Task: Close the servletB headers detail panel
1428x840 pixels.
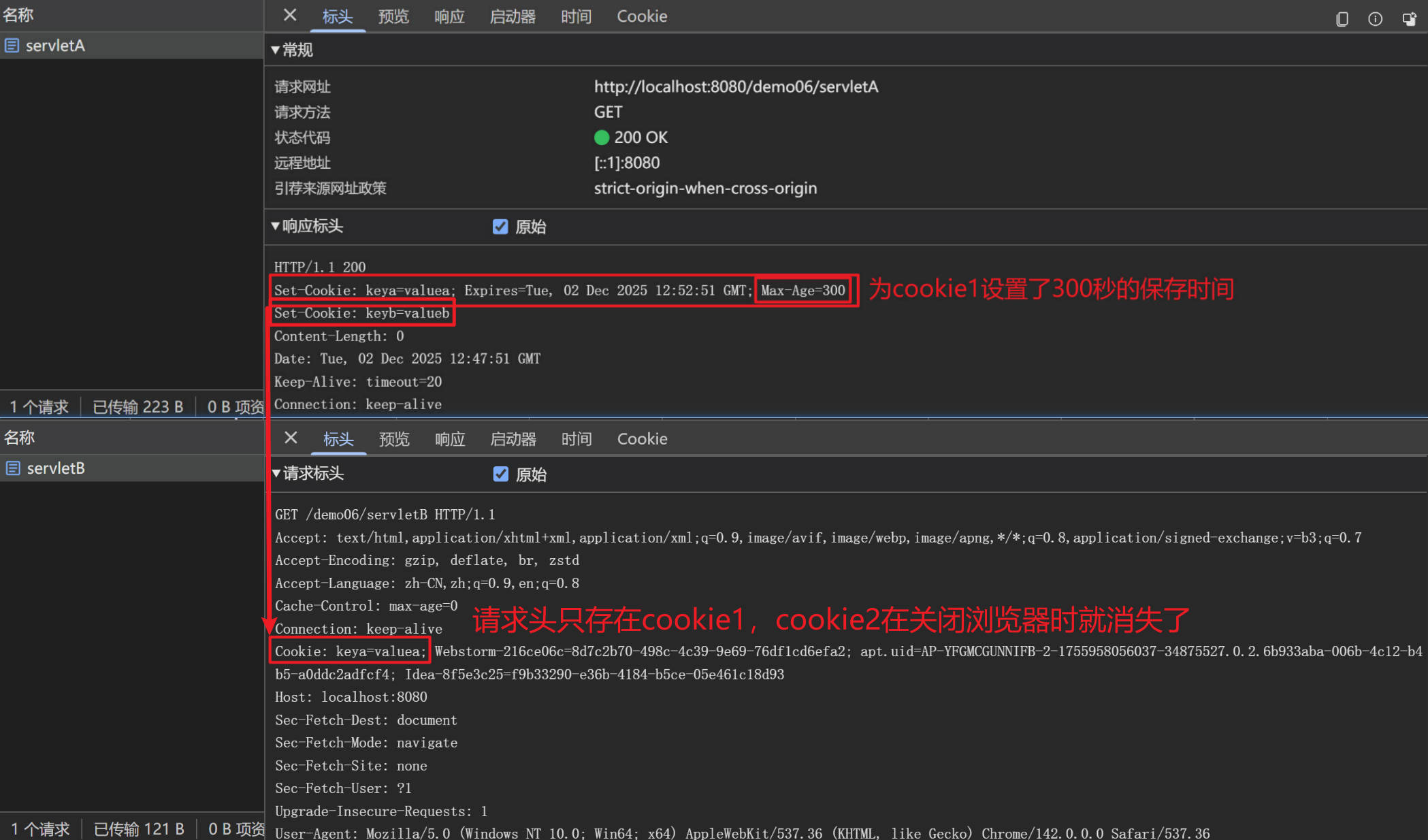Action: [291, 438]
